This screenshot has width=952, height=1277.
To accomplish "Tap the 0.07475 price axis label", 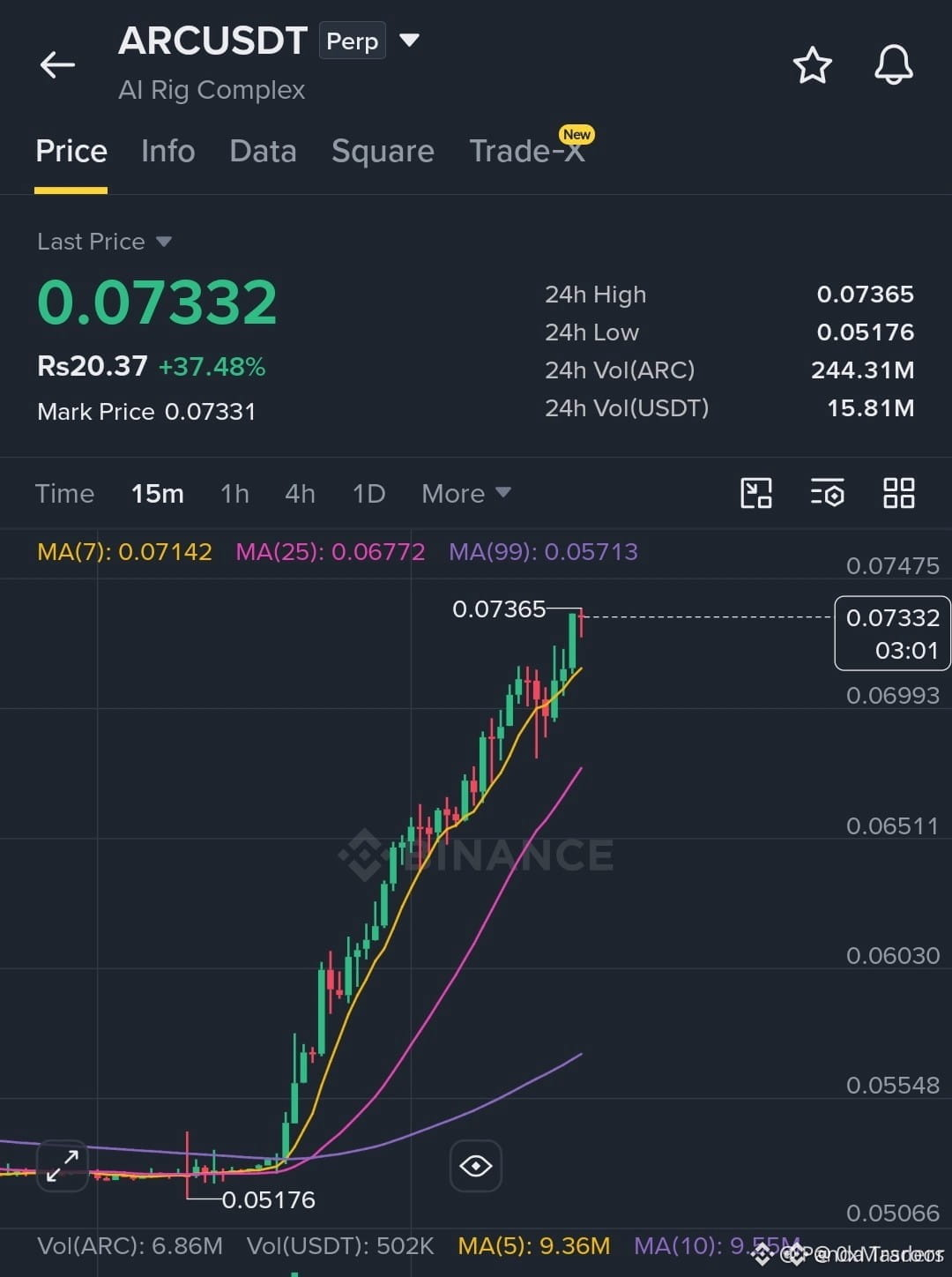I will coord(892,566).
